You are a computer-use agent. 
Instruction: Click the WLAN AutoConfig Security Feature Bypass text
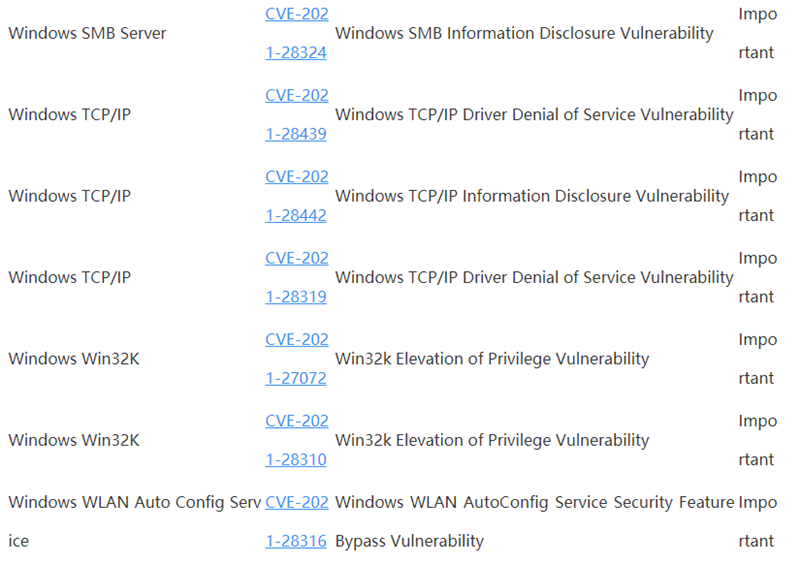click(534, 503)
